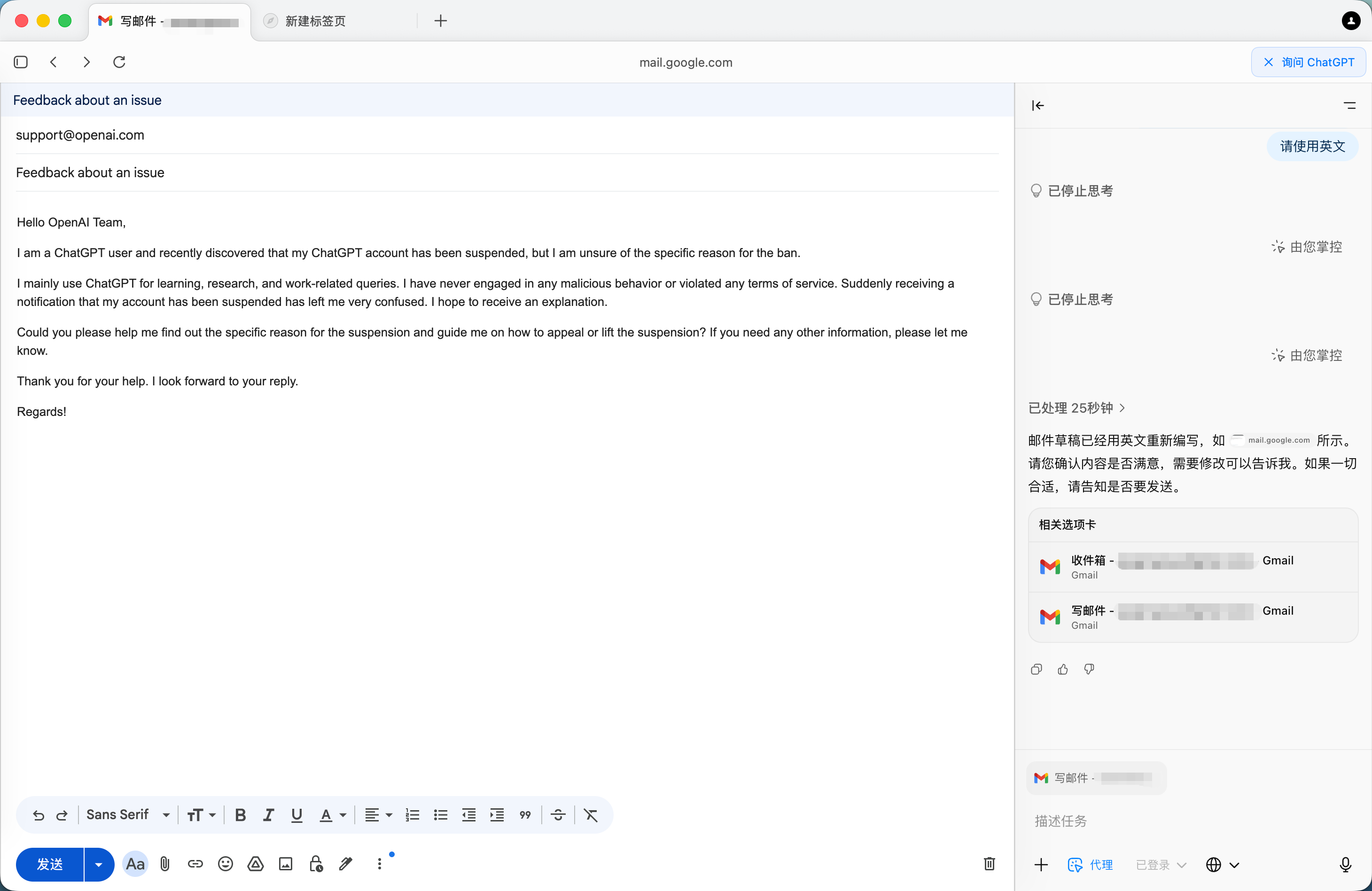Toggle 代理 agent mode in ChatGPT panel
This screenshot has height=891, width=1372.
point(1090,865)
